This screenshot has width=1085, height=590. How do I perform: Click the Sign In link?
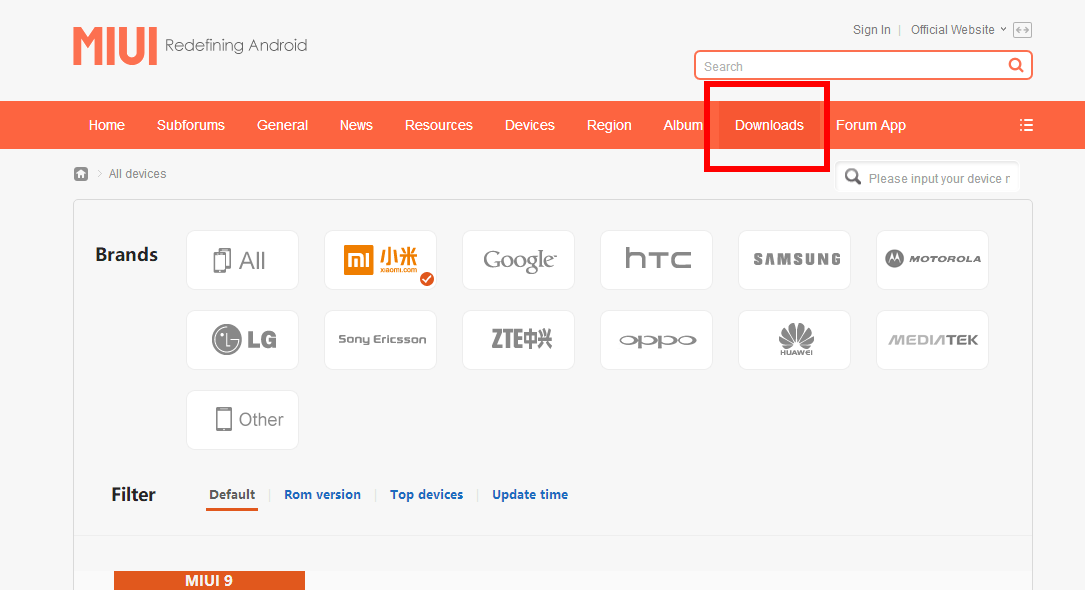click(871, 30)
